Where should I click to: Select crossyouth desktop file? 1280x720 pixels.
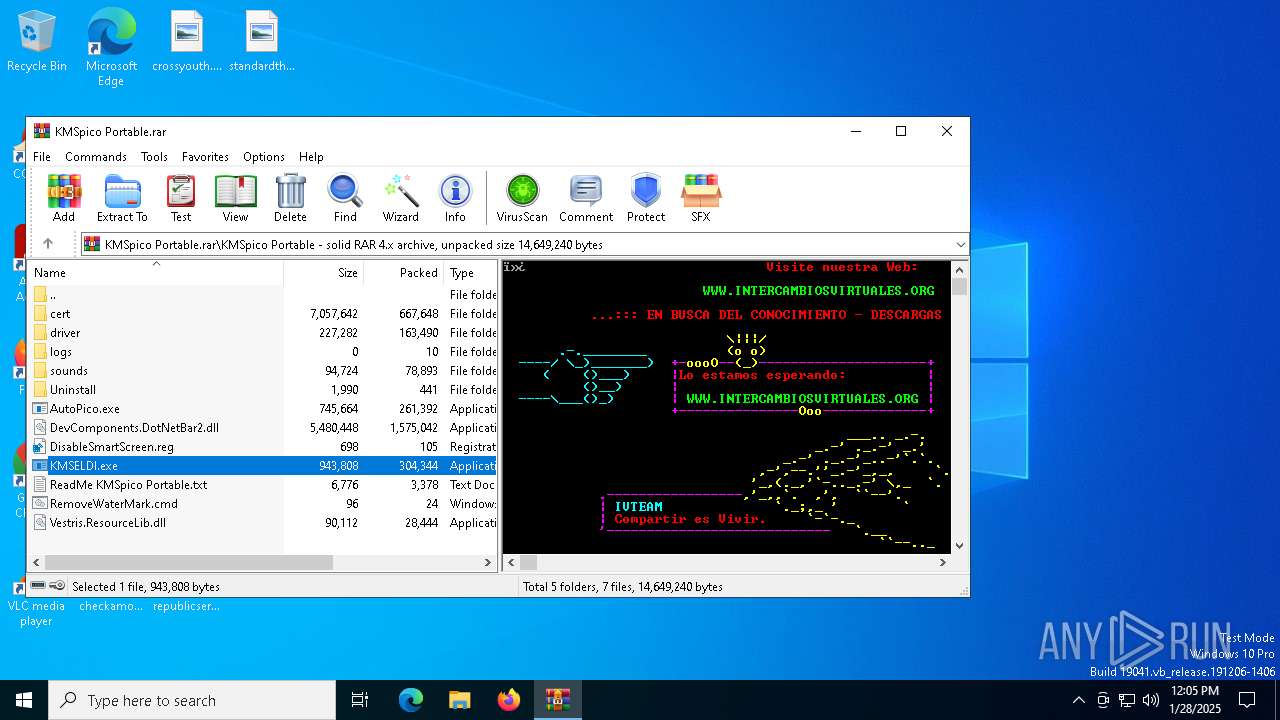pos(187,41)
